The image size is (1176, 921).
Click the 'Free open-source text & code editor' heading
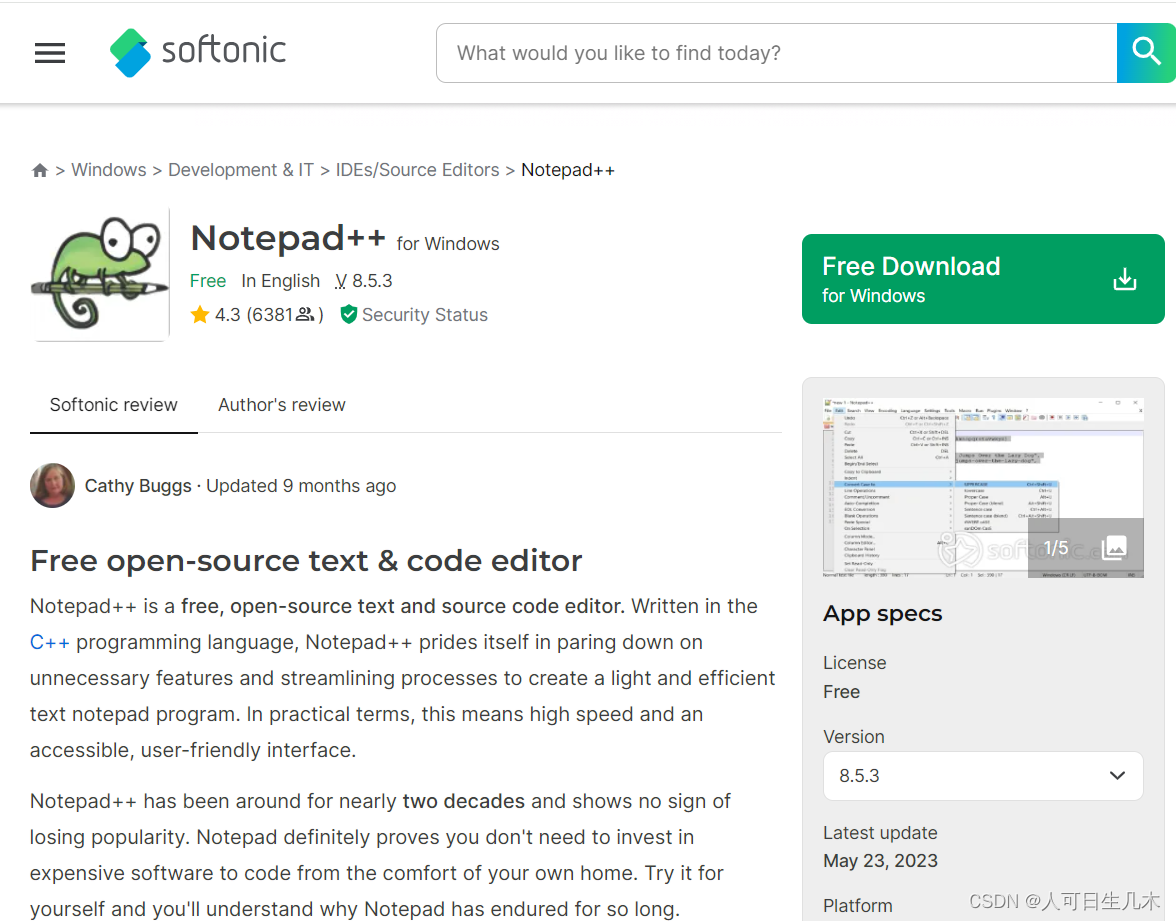tap(306, 561)
